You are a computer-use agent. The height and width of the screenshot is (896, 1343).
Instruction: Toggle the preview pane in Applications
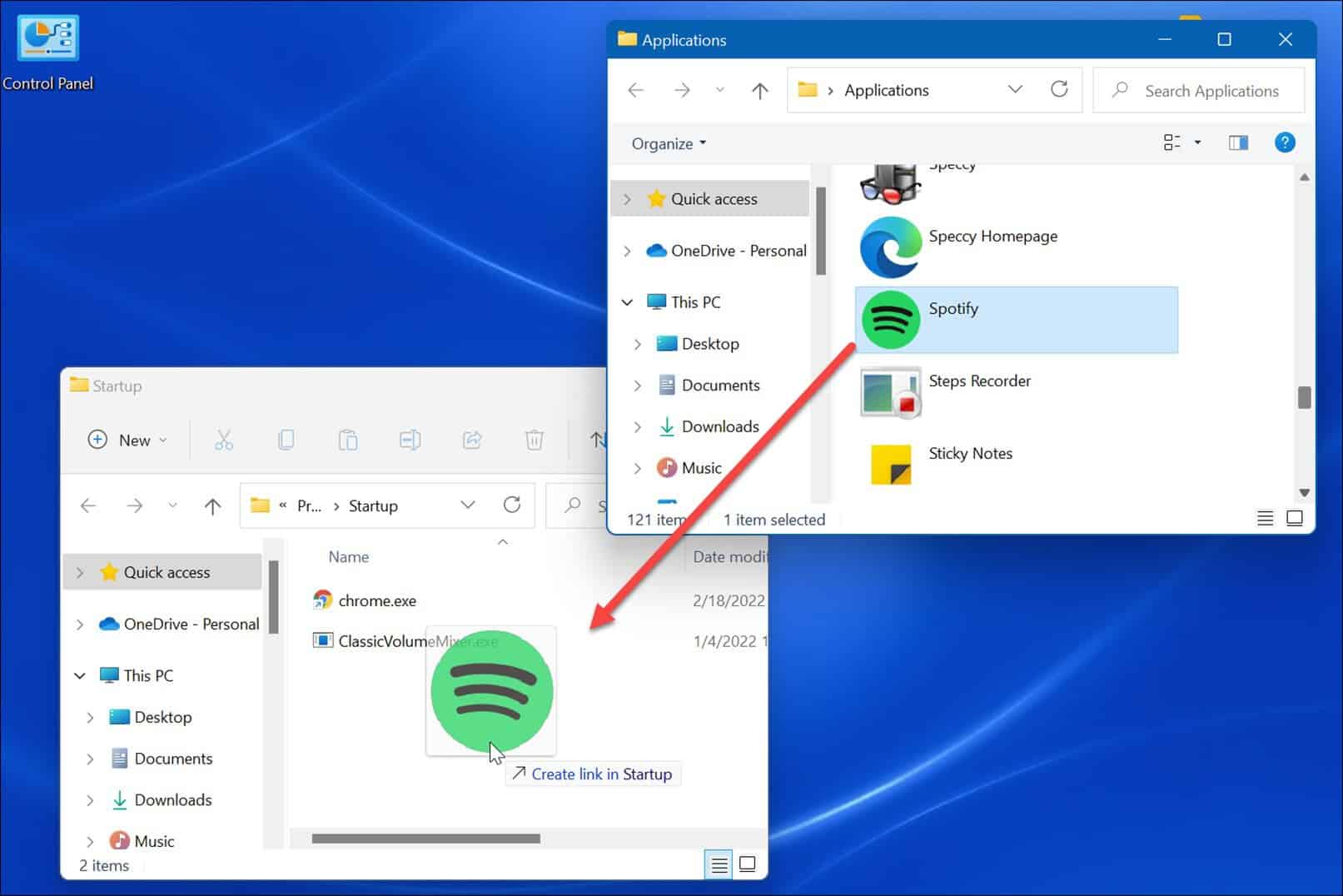1238,143
